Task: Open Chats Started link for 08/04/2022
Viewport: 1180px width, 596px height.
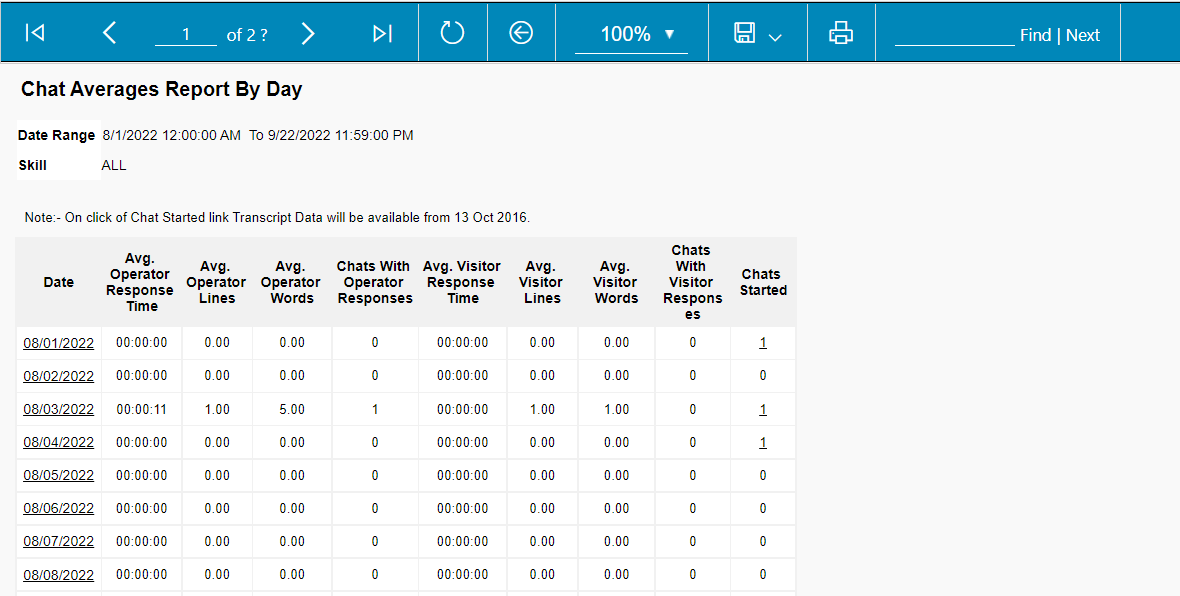Action: [763, 442]
